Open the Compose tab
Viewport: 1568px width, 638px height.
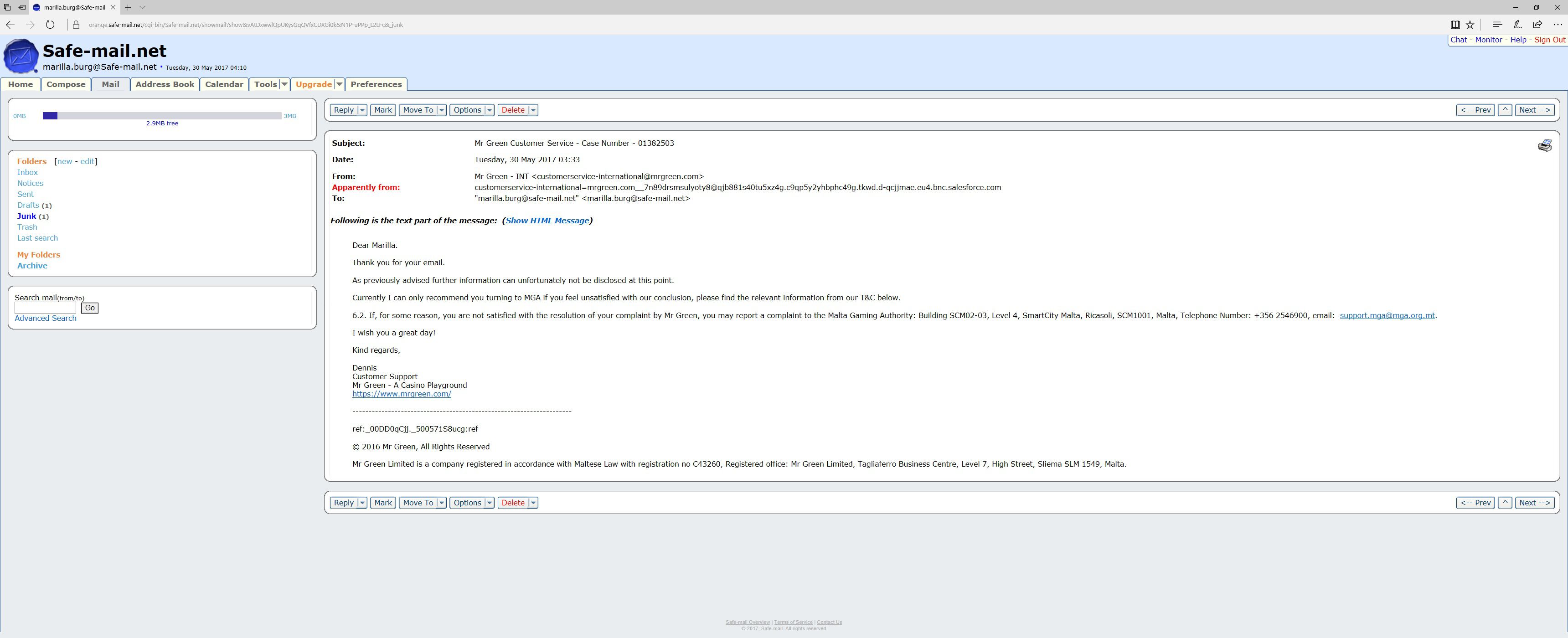66,85
